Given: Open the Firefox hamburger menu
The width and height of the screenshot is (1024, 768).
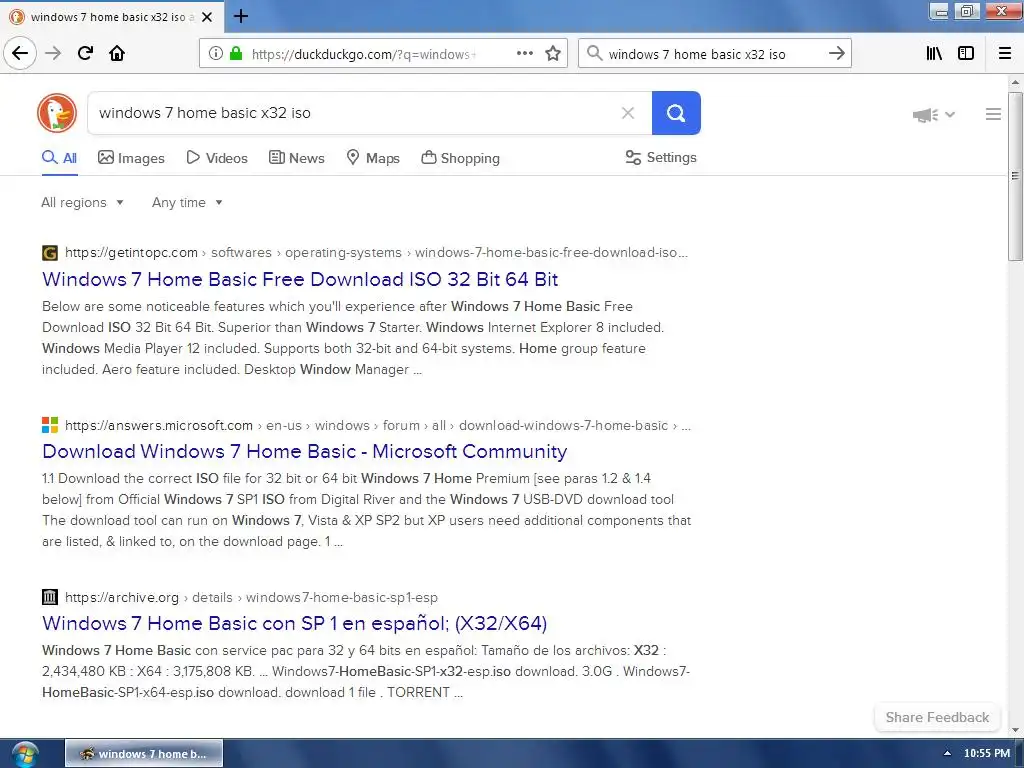Looking at the screenshot, I should click(x=1005, y=54).
